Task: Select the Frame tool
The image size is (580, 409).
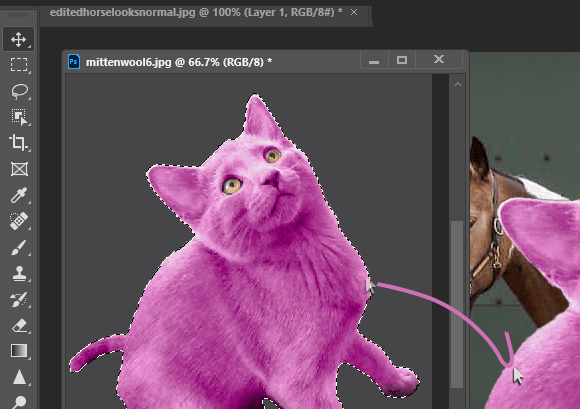Action: [x=18, y=169]
